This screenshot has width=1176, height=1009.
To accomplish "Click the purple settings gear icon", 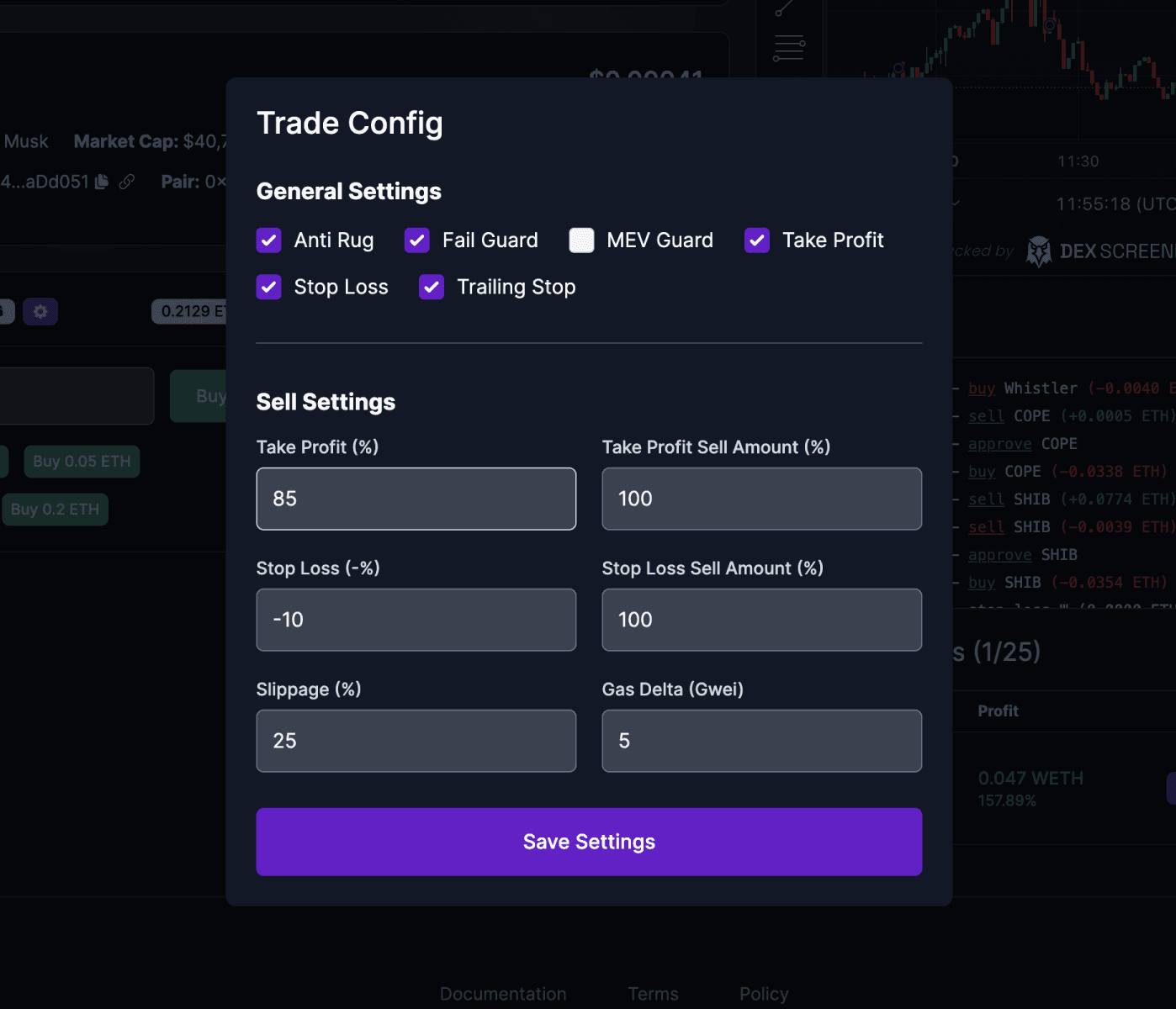I will pos(40,311).
